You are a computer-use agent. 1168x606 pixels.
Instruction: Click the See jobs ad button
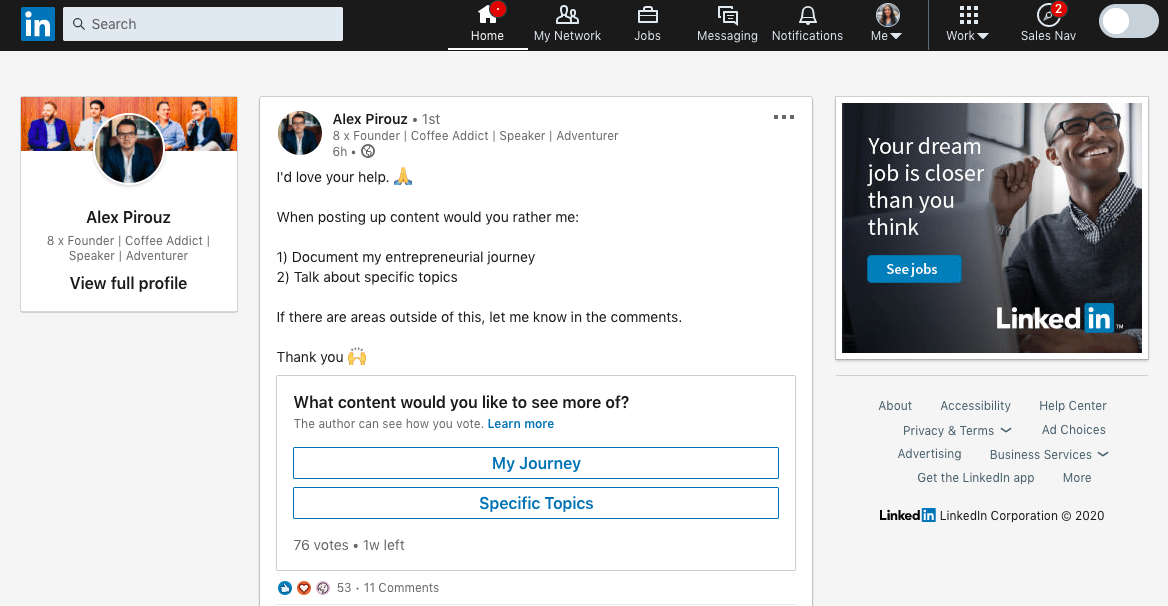tap(913, 269)
